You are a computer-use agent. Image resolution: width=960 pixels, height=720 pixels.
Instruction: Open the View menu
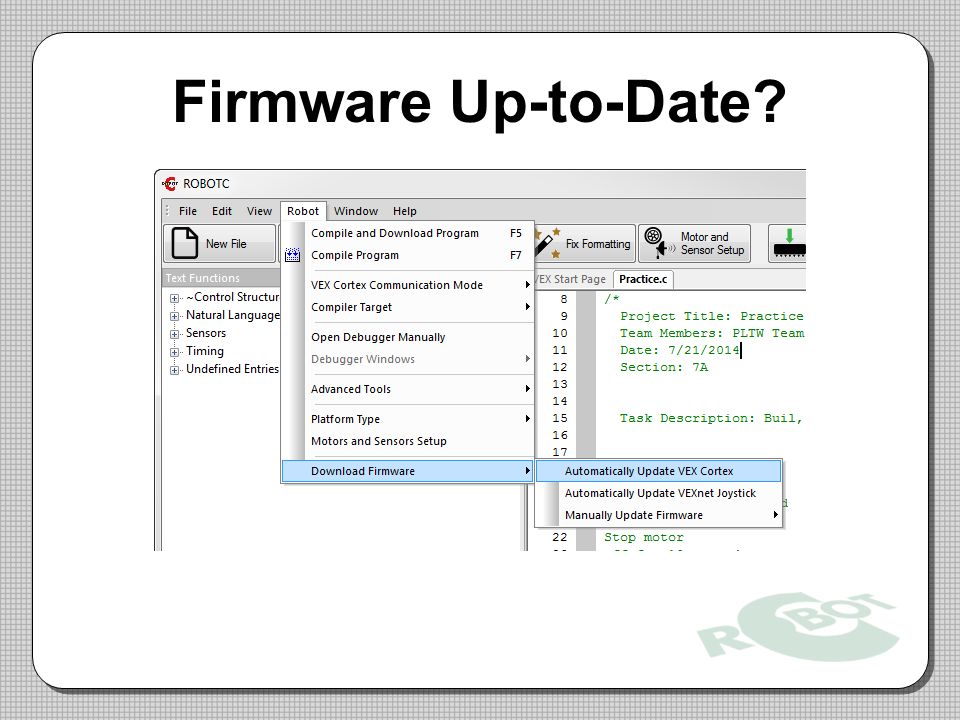[x=259, y=211]
